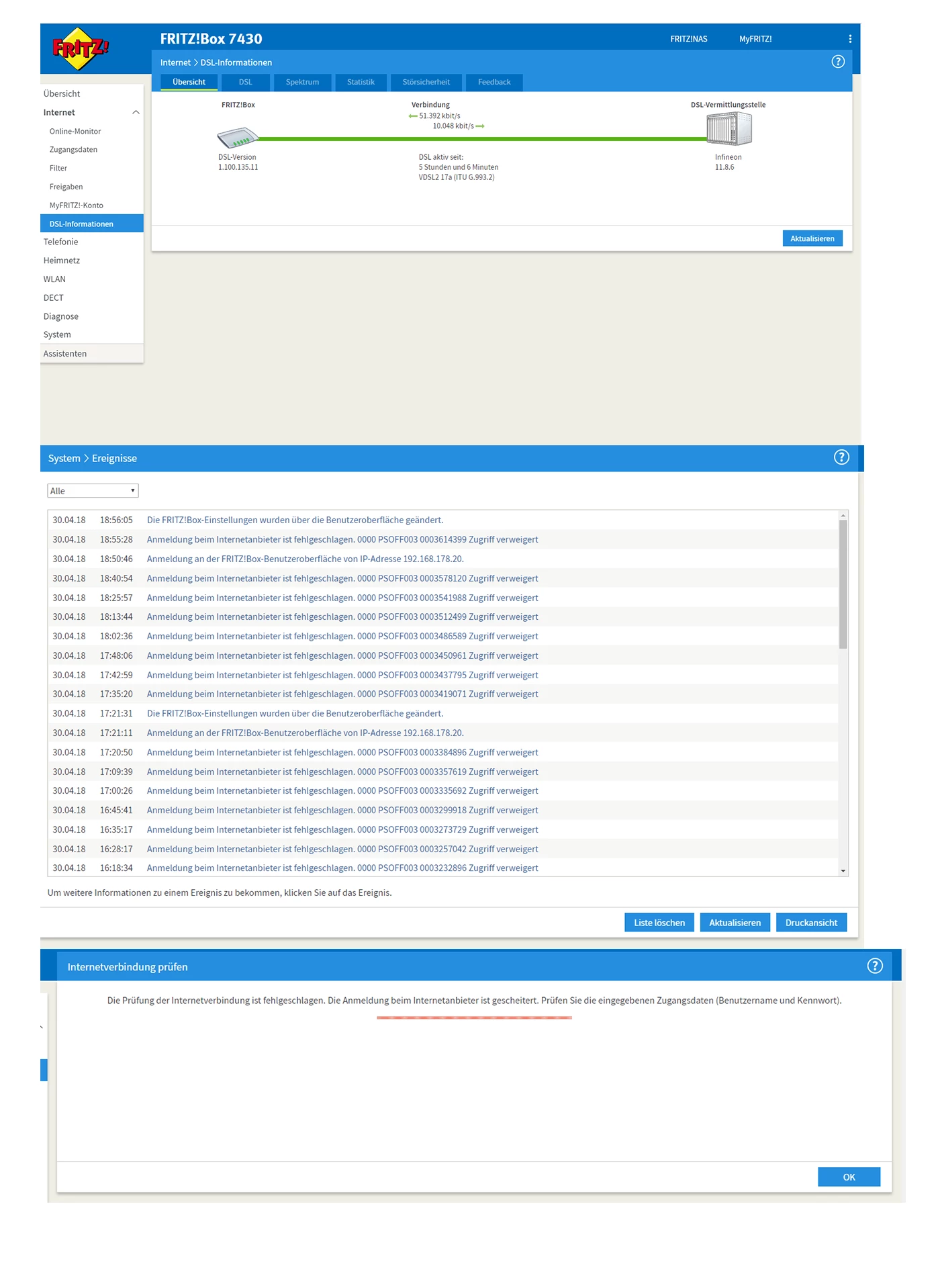938x1288 pixels.
Task: Open the 17:21:11 user interface login event
Action: click(x=443, y=733)
